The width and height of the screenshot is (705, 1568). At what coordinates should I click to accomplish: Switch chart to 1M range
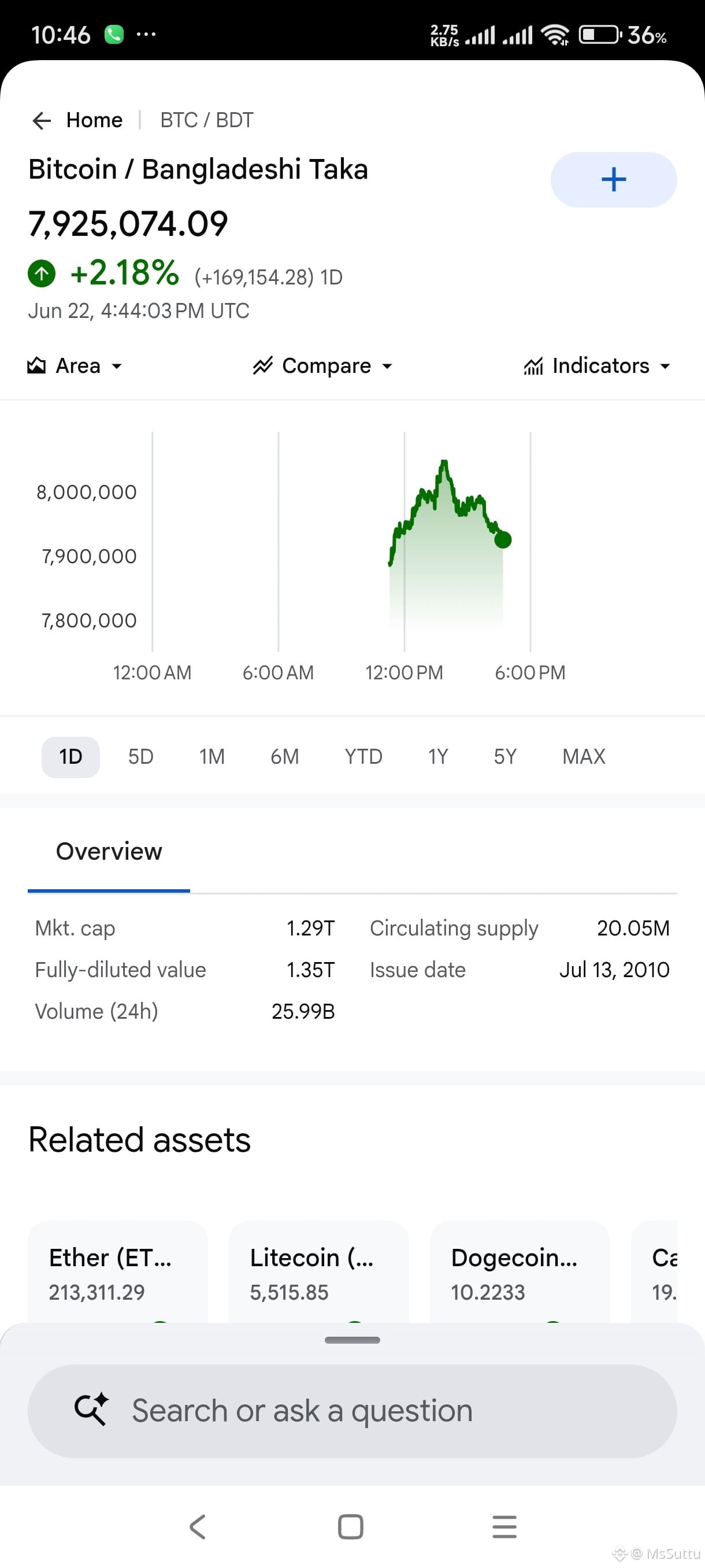211,757
